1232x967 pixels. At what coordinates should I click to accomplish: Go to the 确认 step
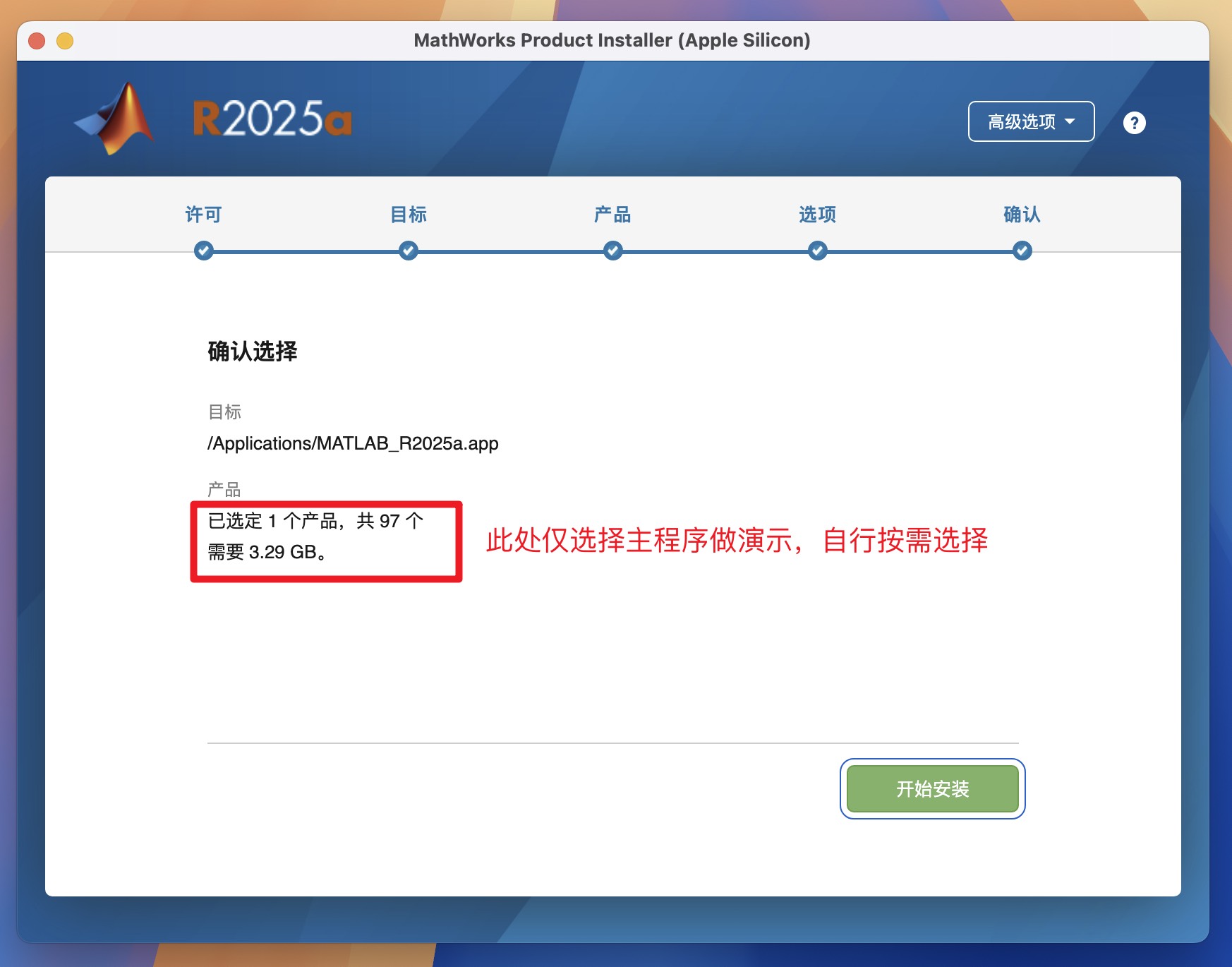1022,215
